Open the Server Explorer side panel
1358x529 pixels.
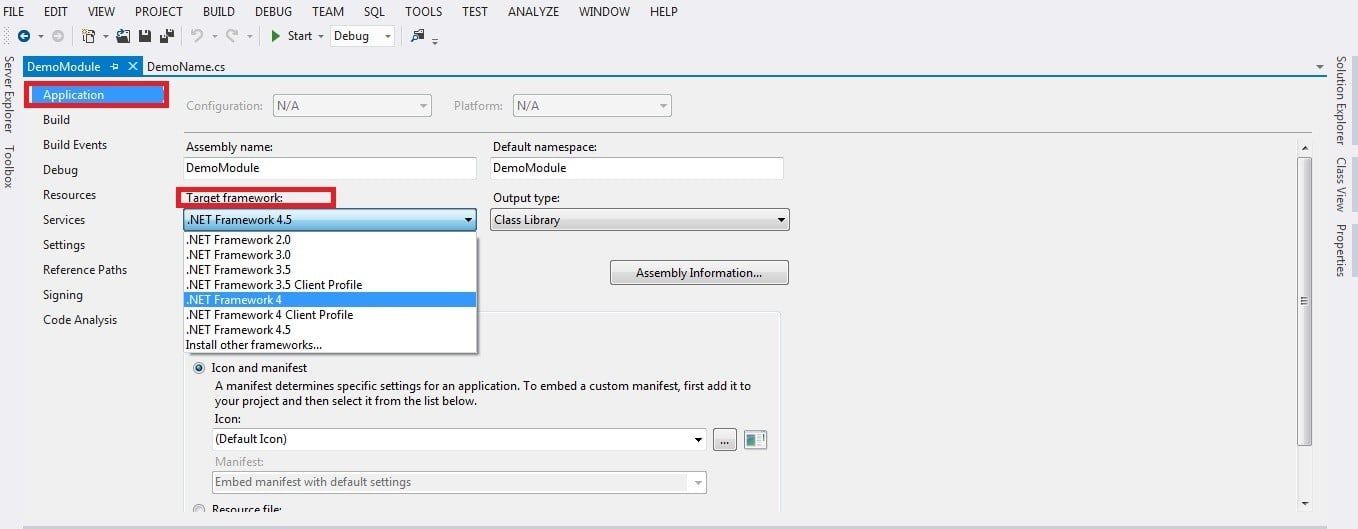(x=9, y=94)
